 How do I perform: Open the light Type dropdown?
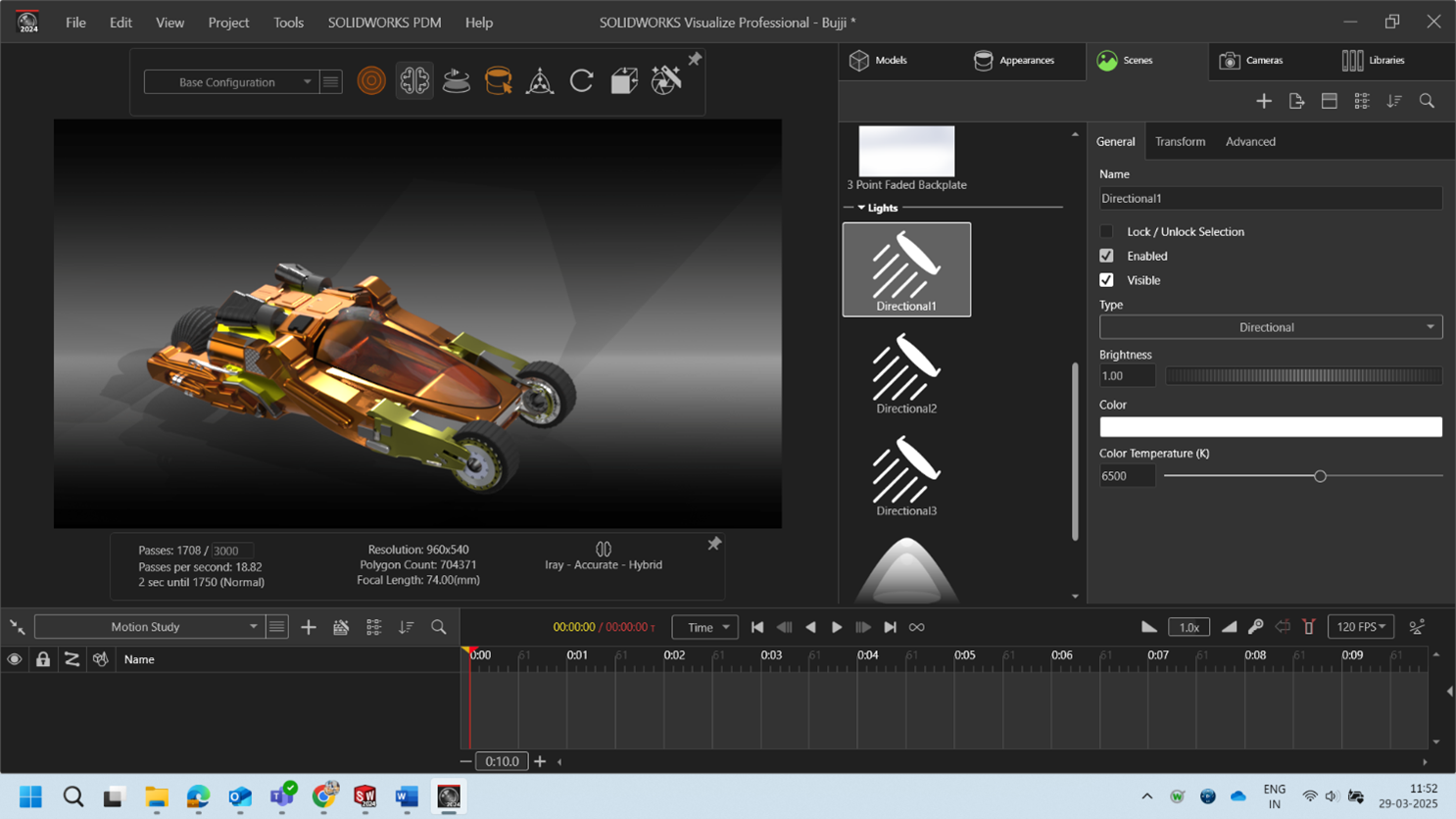pyautogui.click(x=1270, y=327)
